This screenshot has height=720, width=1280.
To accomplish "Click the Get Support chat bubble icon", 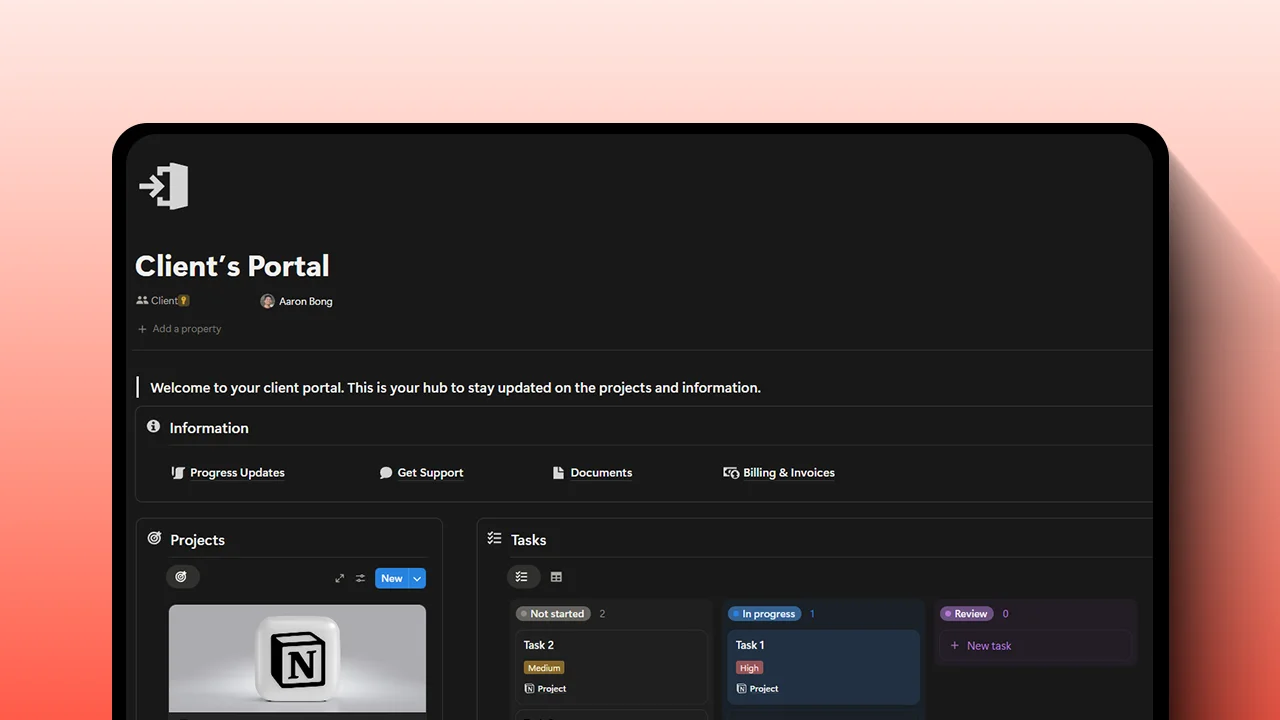I will coord(386,473).
